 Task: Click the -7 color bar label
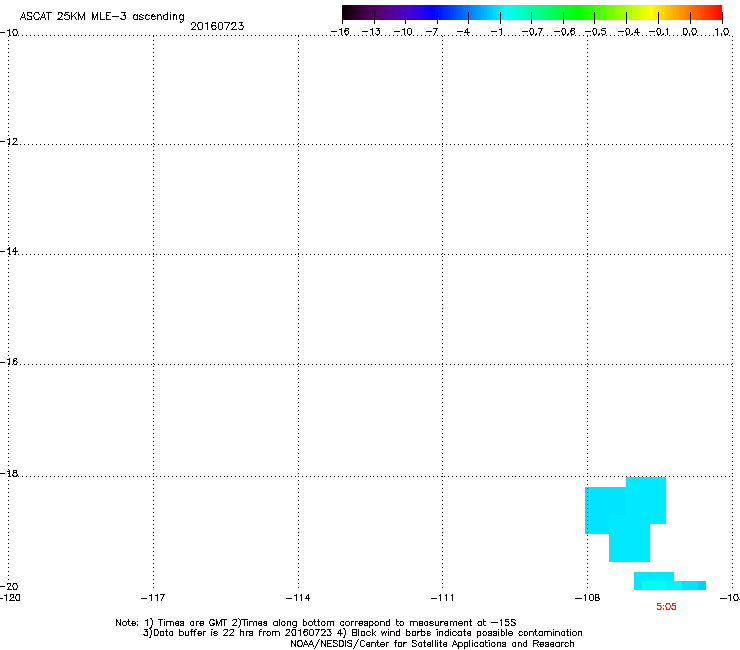click(432, 32)
